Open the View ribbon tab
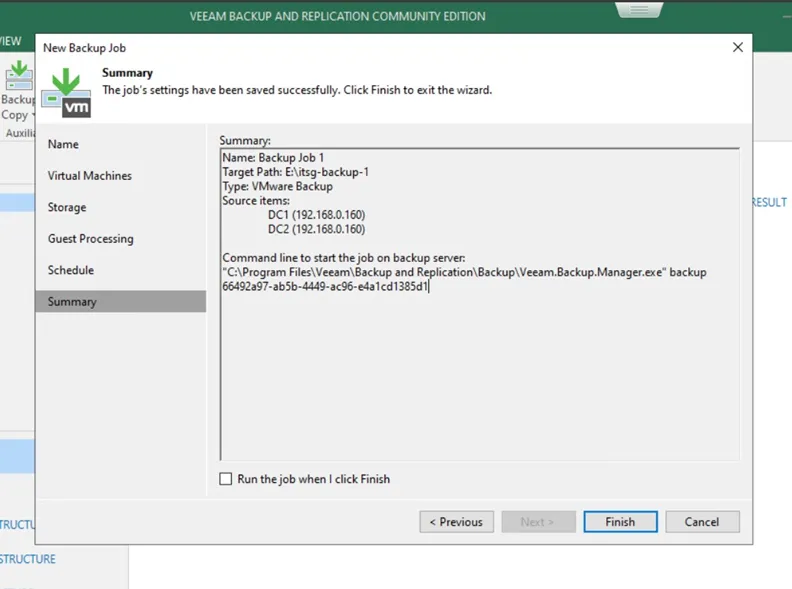792x589 pixels. 10,41
